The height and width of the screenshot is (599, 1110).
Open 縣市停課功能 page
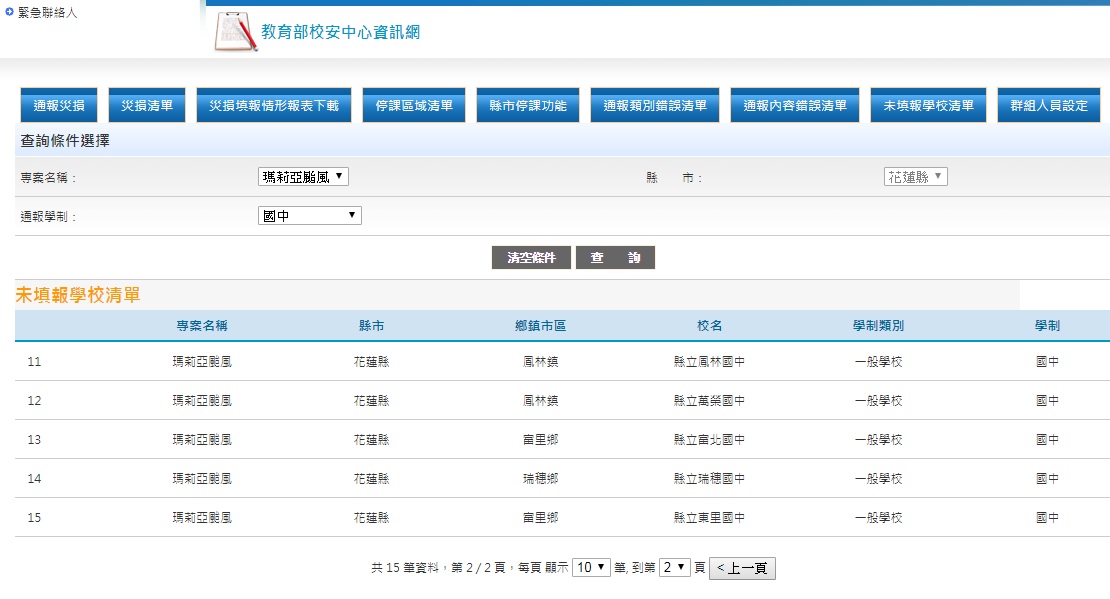[x=528, y=105]
